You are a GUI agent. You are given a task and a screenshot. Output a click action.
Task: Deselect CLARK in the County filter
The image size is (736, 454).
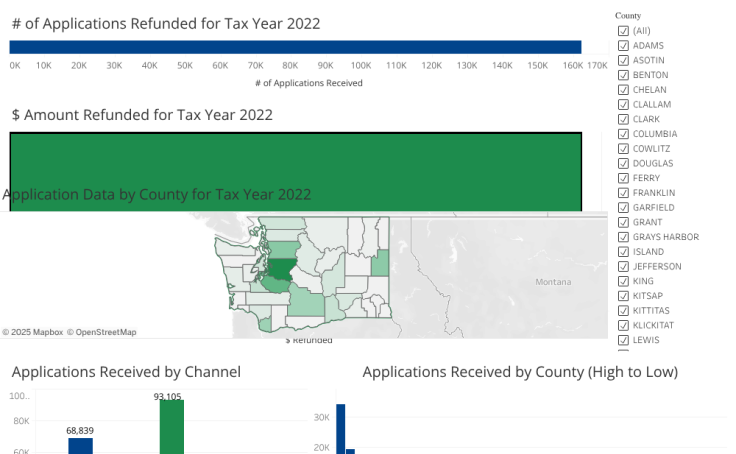(623, 119)
